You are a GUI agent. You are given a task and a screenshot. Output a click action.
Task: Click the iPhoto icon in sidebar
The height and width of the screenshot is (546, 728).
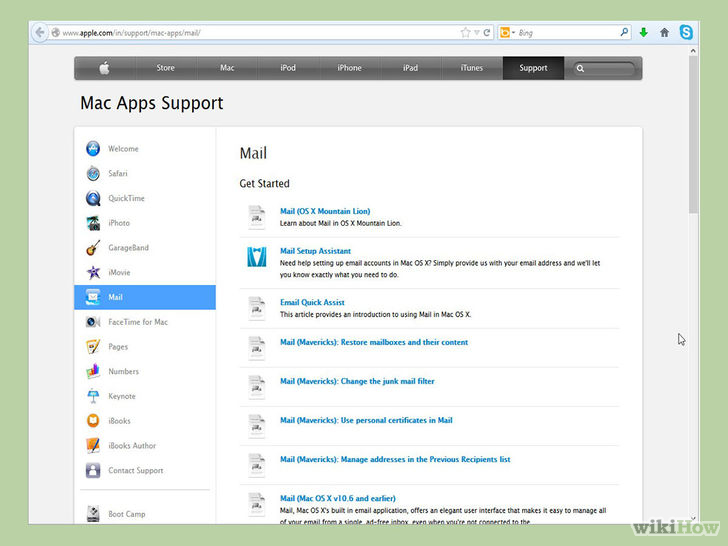[93, 223]
